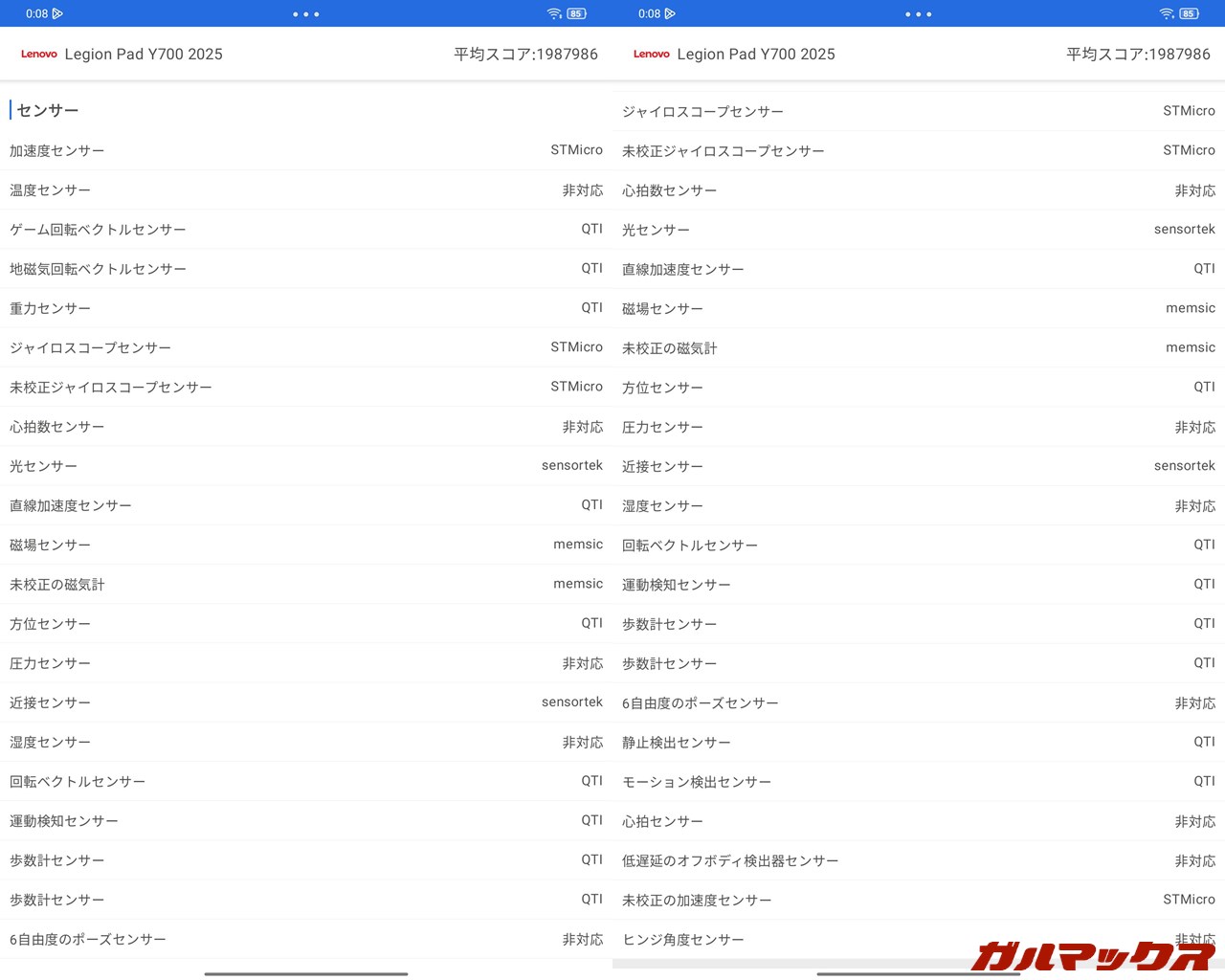Click the Lenovo logo on the right panel header

pyautogui.click(x=651, y=55)
